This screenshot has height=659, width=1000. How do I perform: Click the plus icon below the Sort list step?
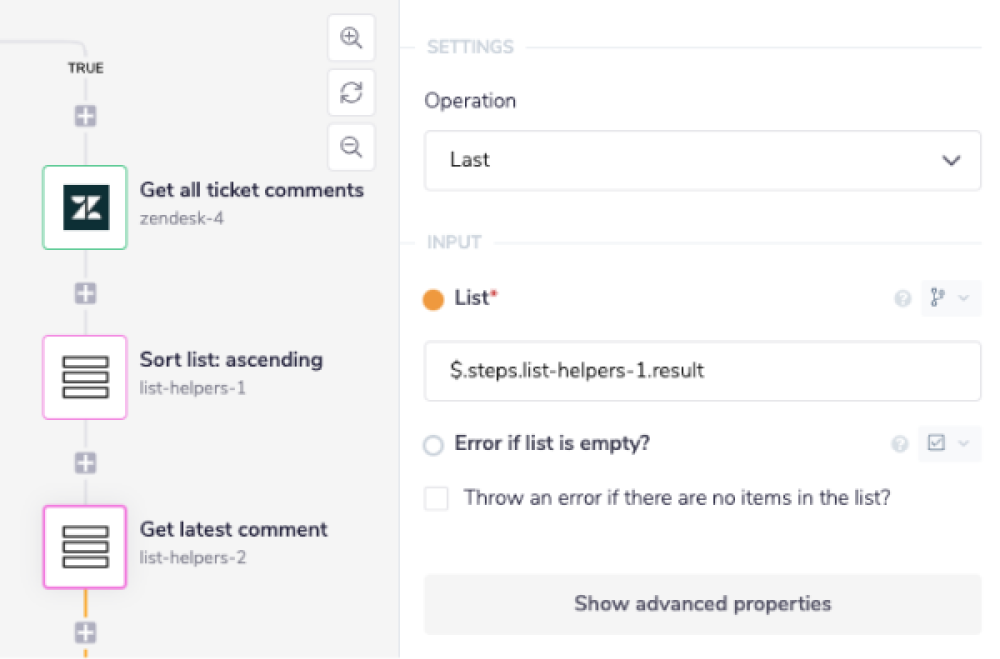[84, 462]
